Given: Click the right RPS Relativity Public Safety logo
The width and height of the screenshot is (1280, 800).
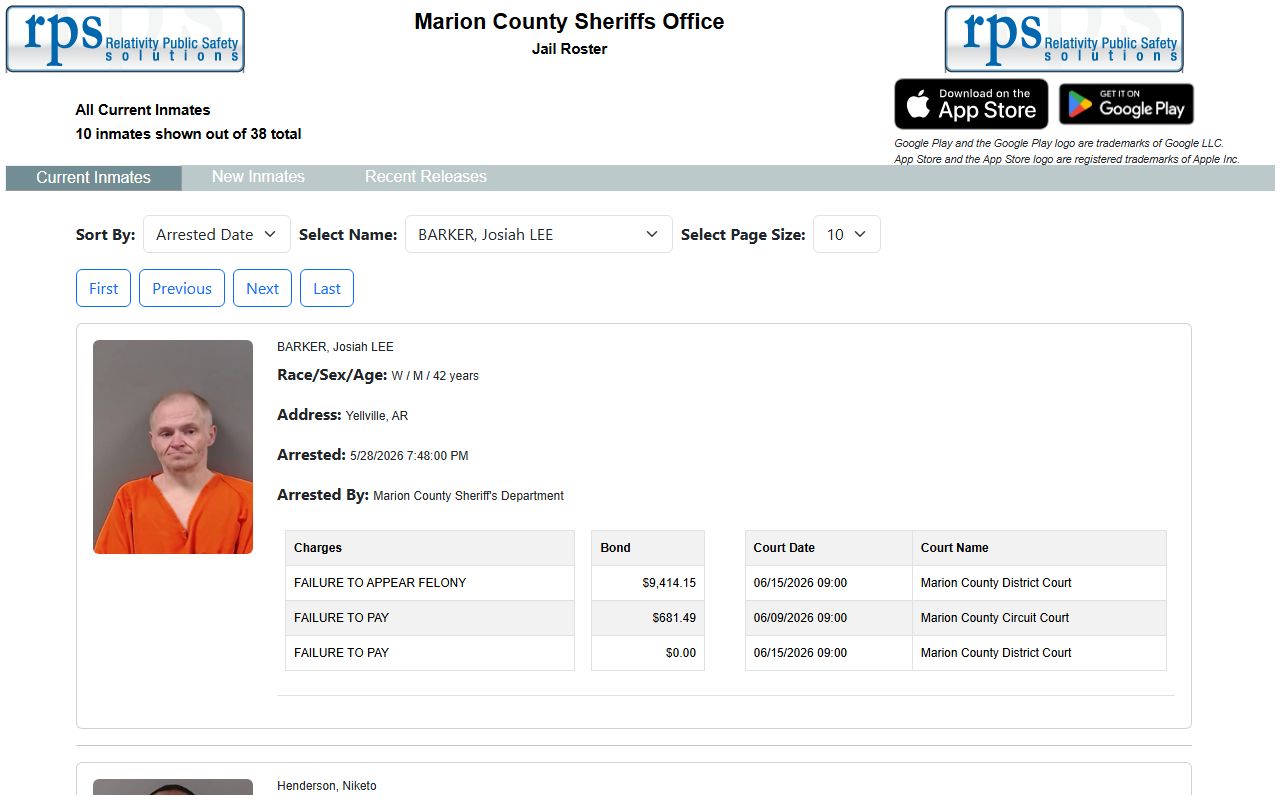Looking at the screenshot, I should pyautogui.click(x=1064, y=39).
